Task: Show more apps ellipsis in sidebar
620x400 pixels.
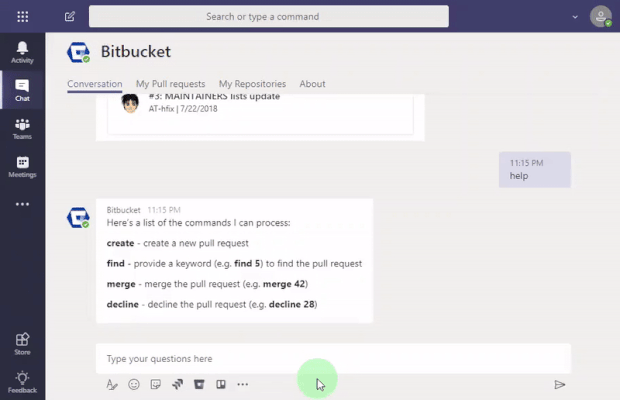Action: pos(22,204)
